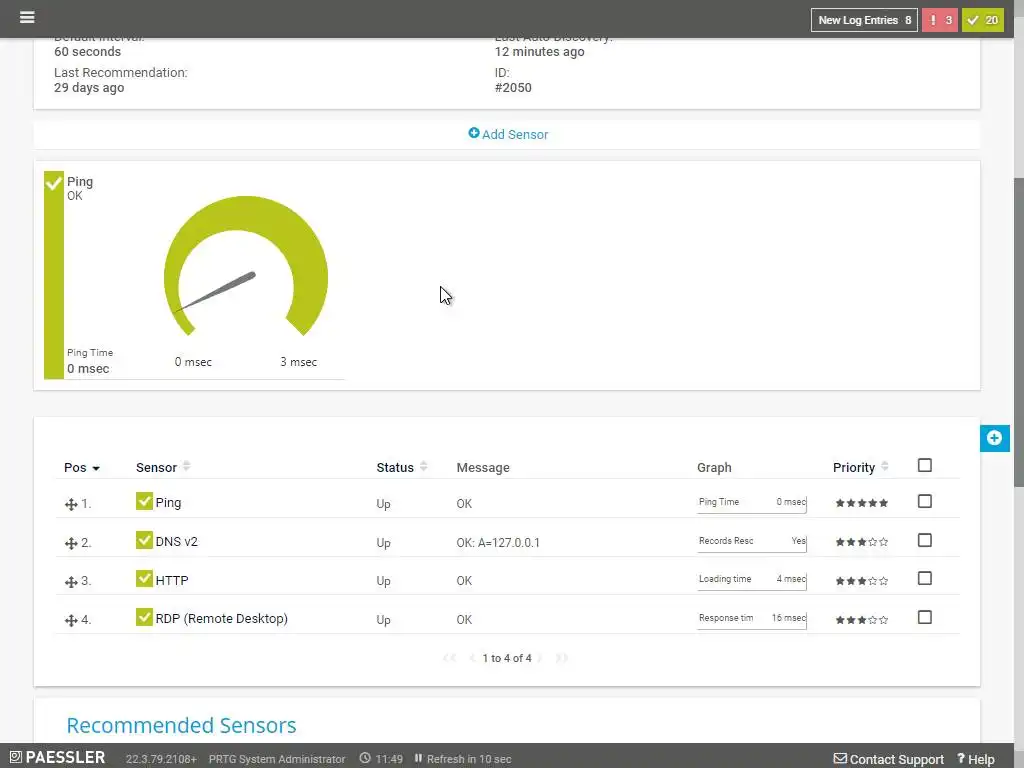
Task: Click move handle of DNS v2 row
Action: click(x=71, y=543)
